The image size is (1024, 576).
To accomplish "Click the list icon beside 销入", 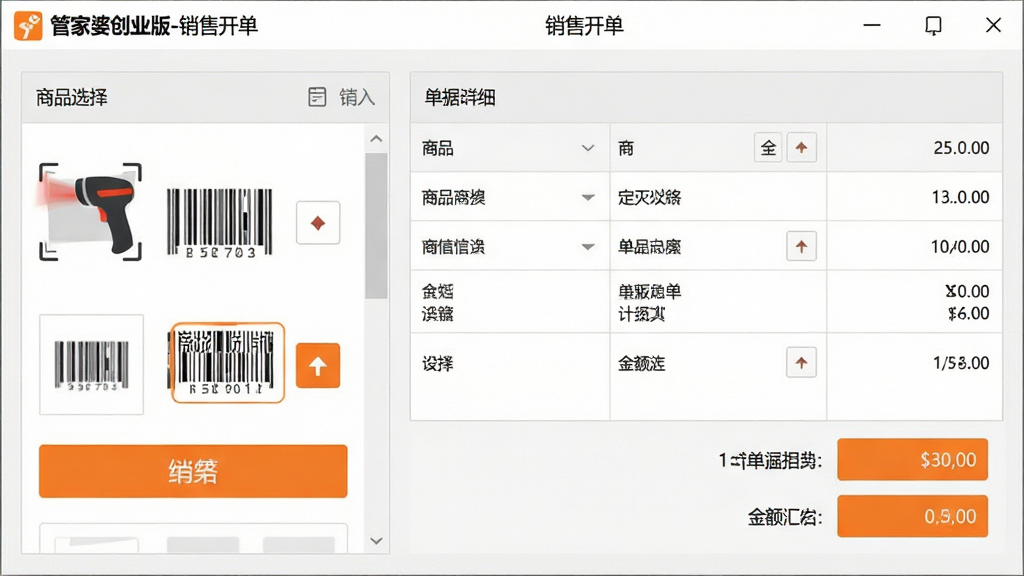I will (317, 97).
